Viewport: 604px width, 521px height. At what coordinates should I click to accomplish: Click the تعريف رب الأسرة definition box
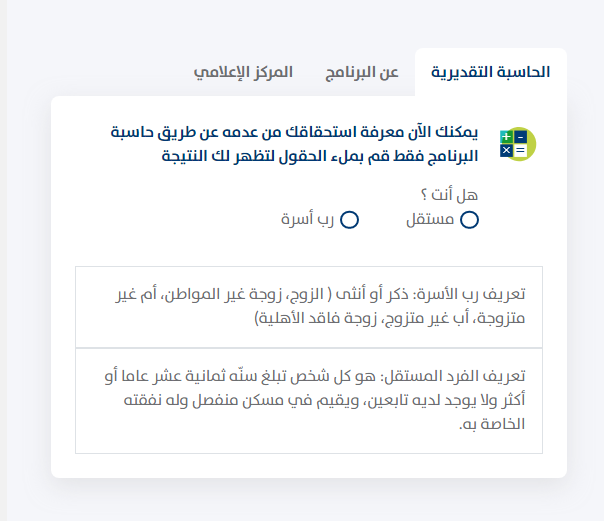309,307
